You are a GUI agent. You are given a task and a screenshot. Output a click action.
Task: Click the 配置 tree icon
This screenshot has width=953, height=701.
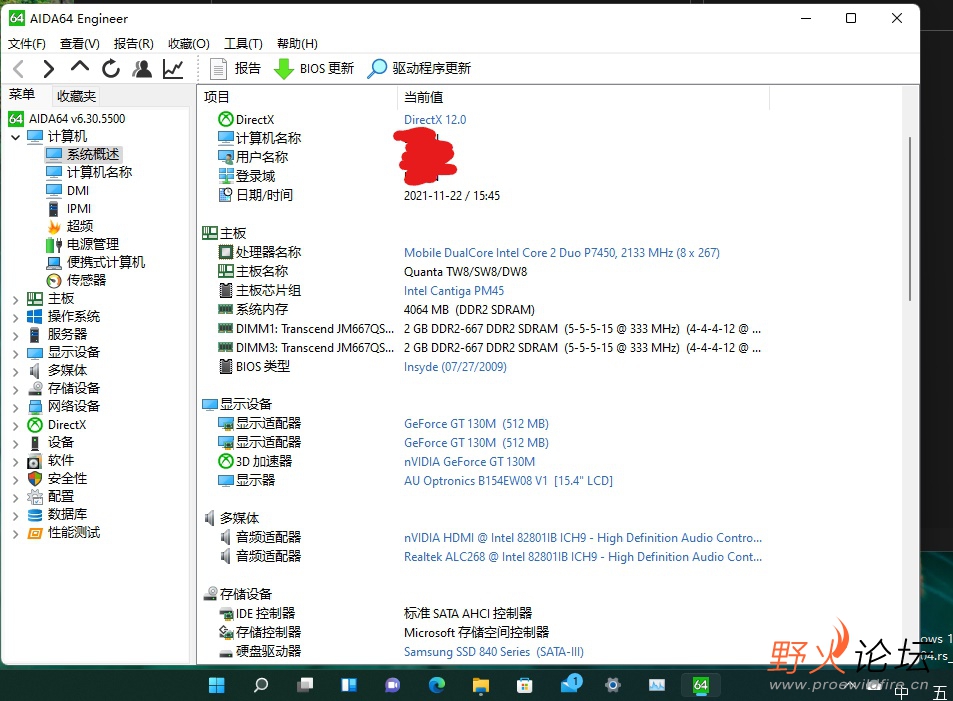(35, 497)
